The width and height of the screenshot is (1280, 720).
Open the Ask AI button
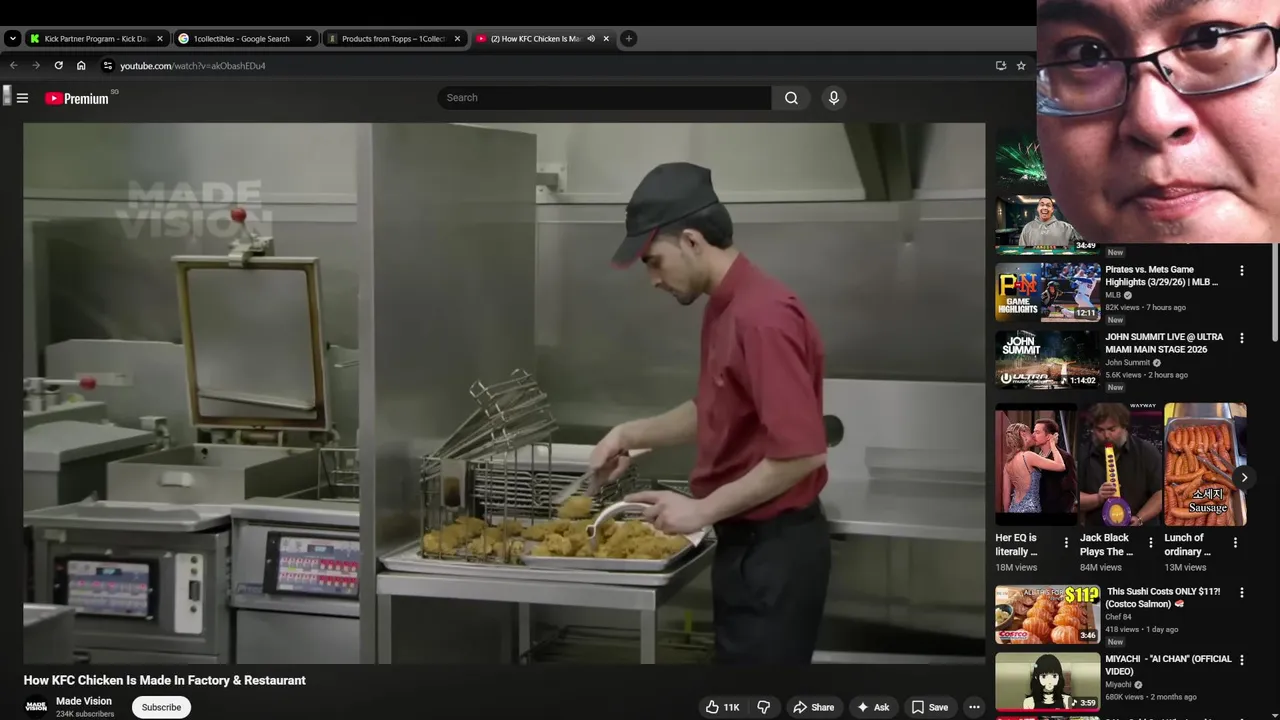click(872, 707)
